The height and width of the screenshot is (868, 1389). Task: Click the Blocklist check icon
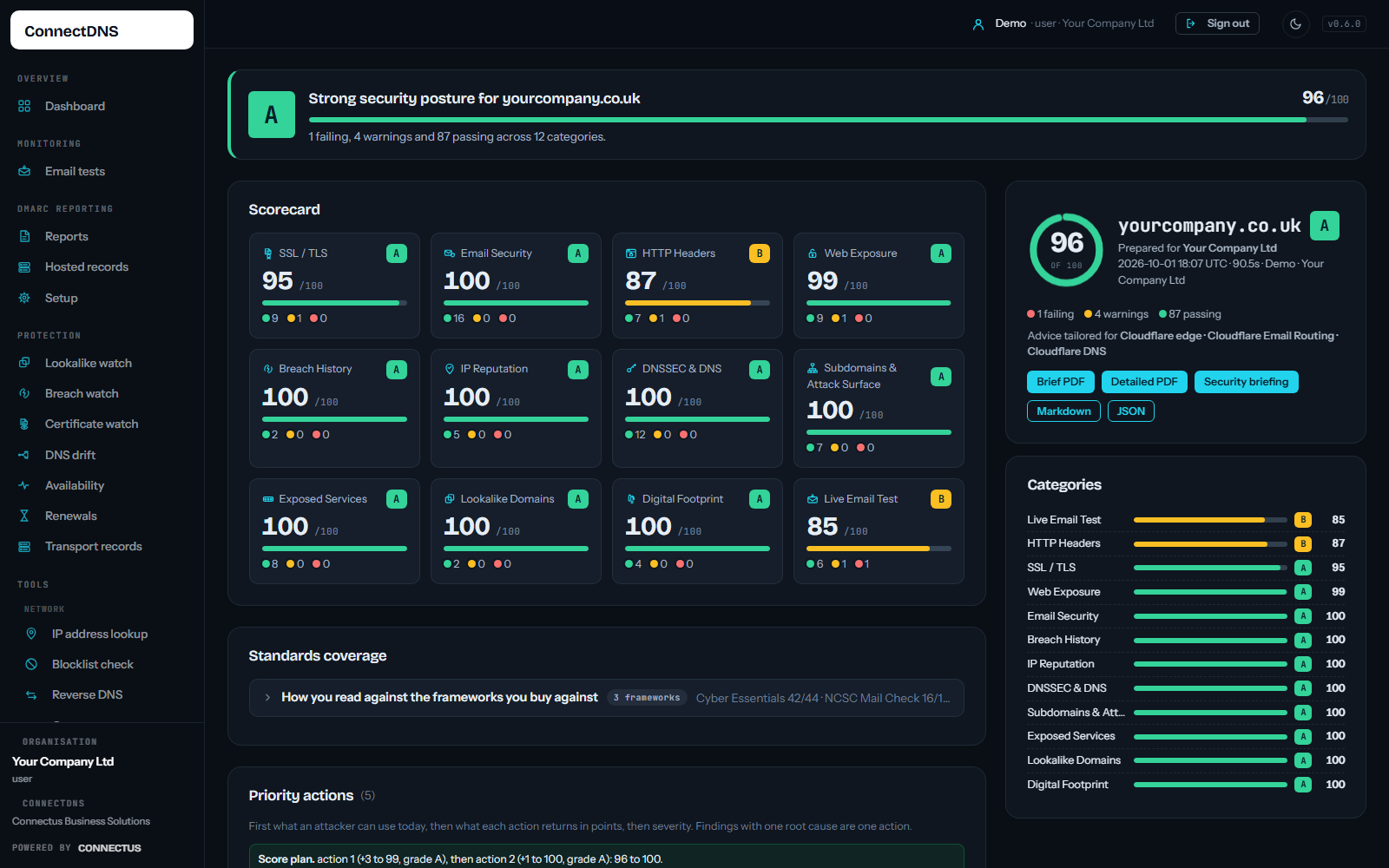point(31,664)
